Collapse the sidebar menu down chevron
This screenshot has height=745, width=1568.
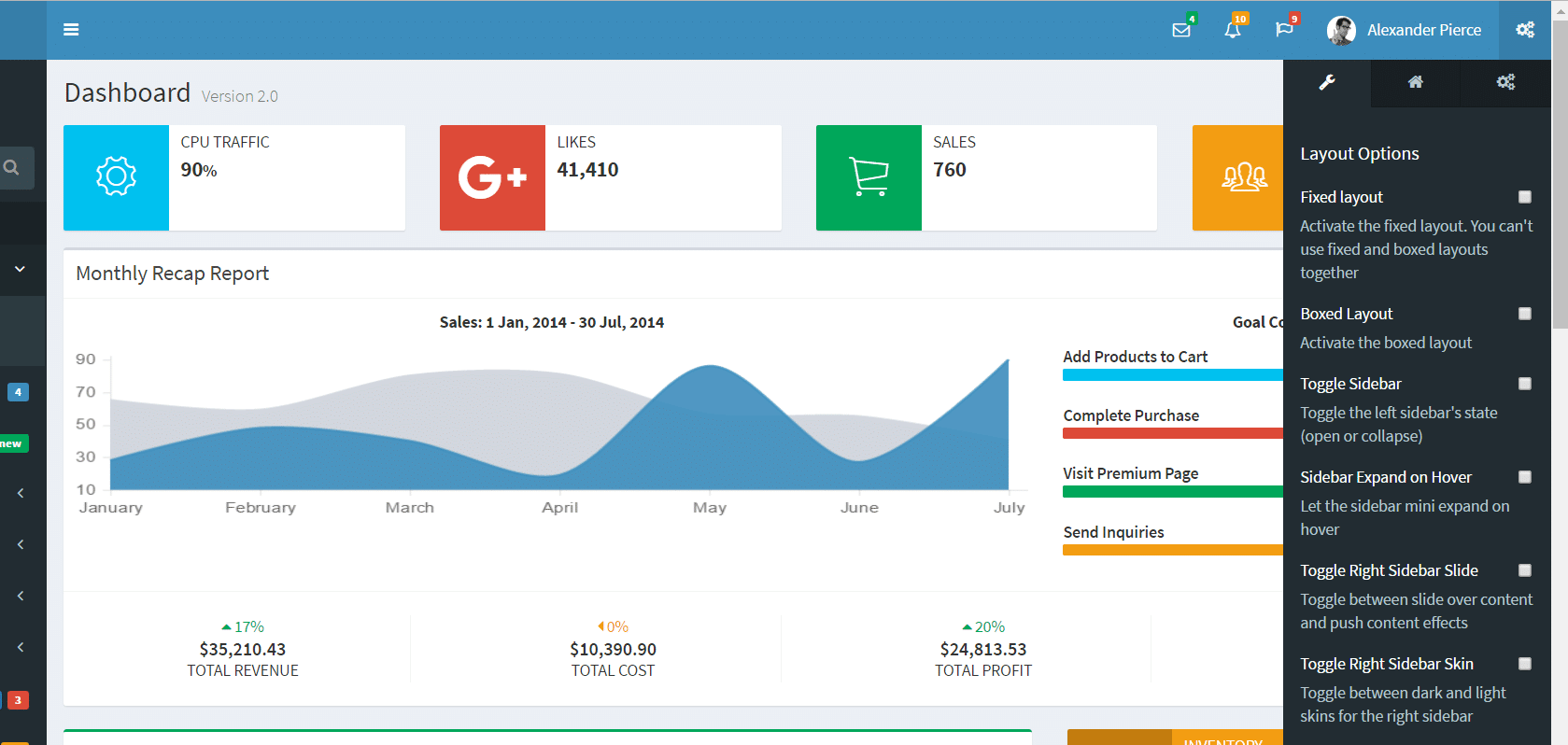click(x=20, y=269)
